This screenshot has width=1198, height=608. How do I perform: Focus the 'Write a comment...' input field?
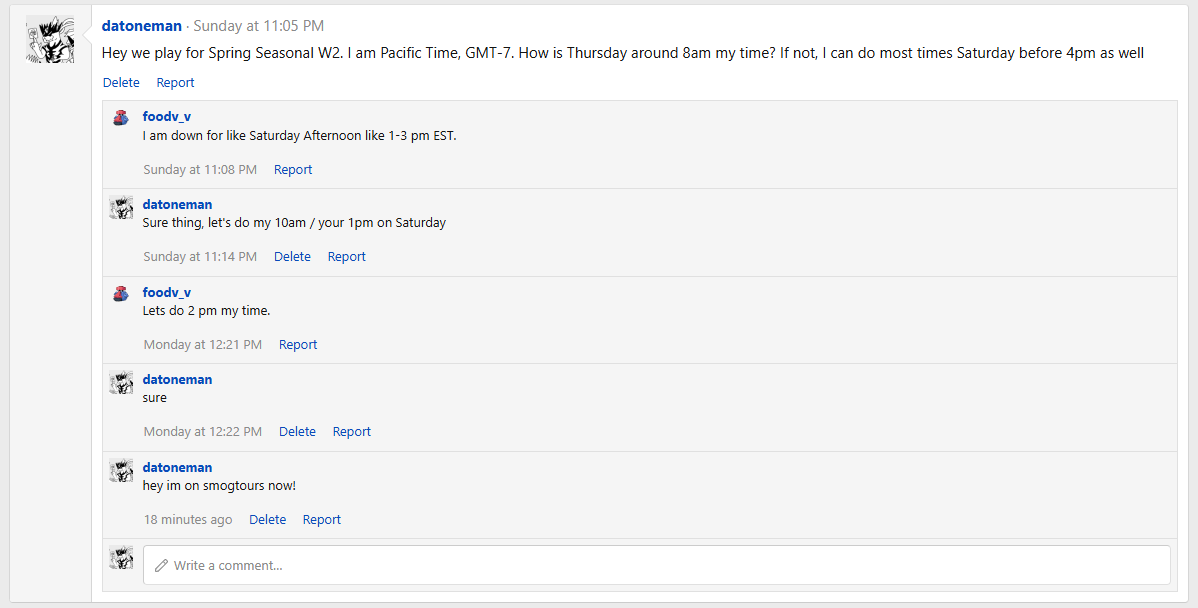(660, 565)
